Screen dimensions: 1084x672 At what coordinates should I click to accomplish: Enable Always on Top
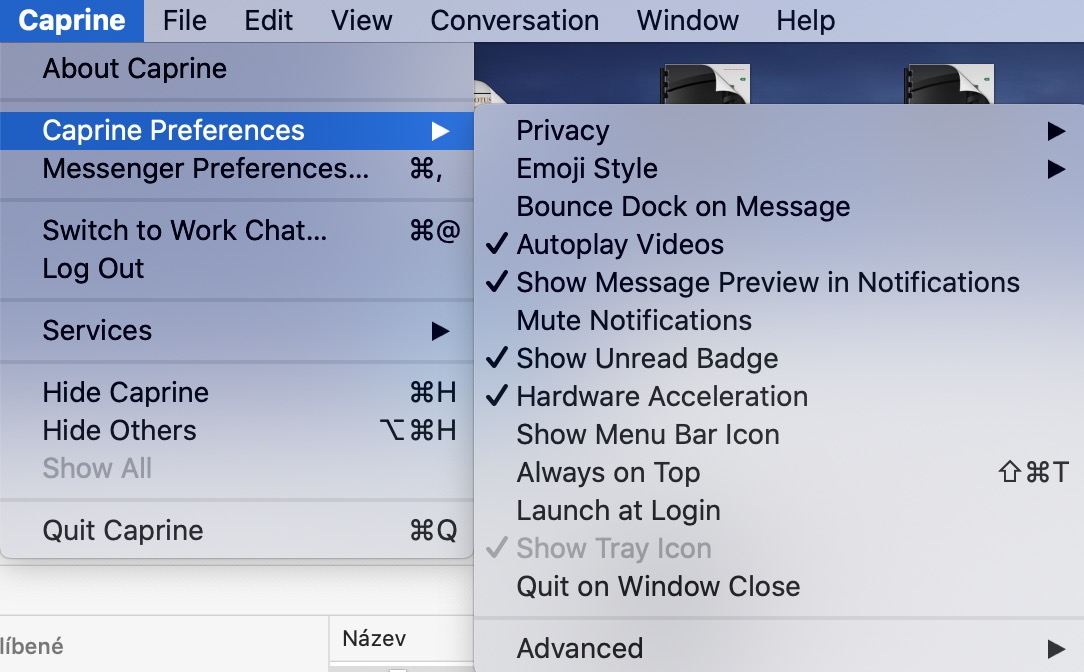tap(779, 473)
